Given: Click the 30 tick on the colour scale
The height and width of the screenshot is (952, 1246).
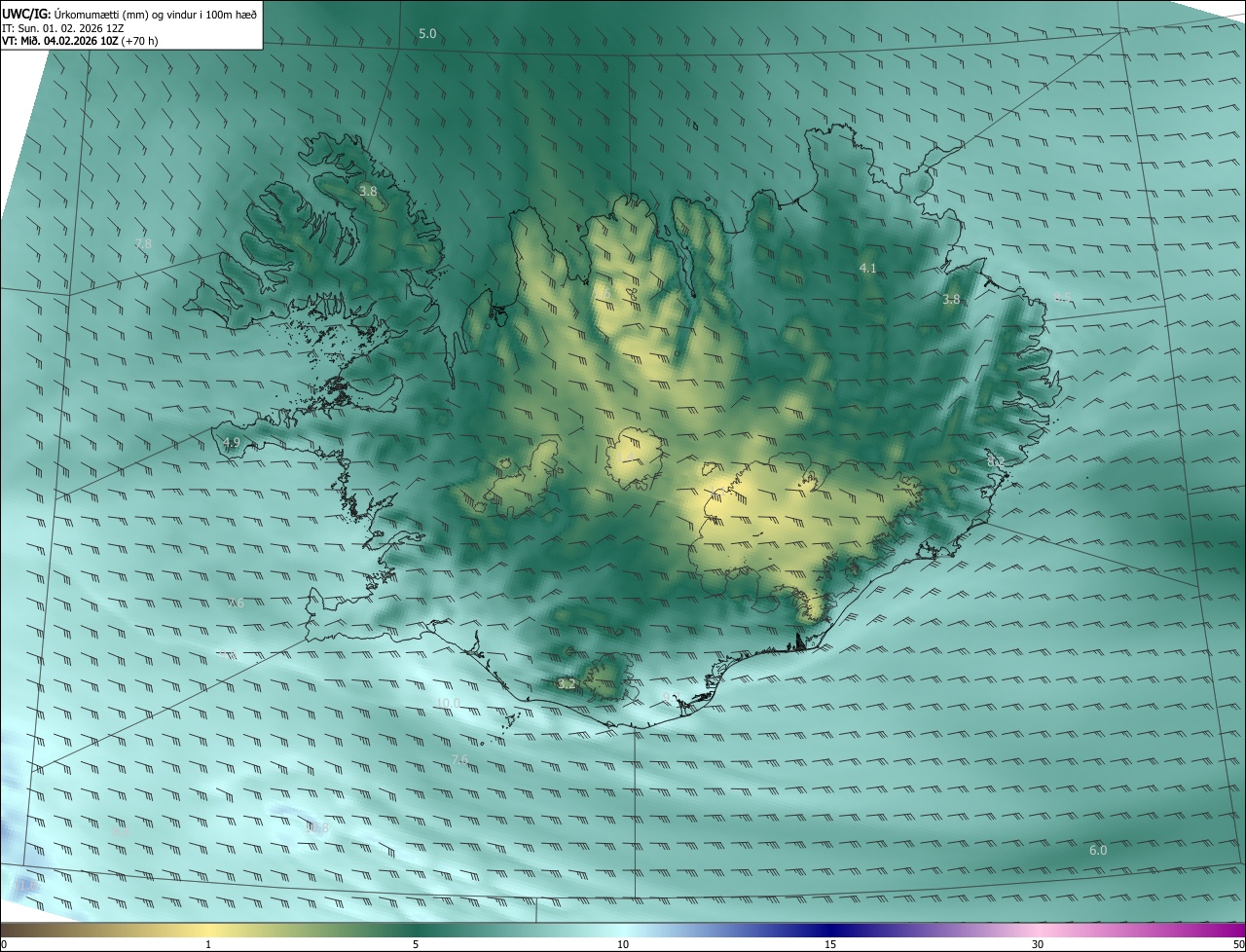Looking at the screenshot, I should click(x=1038, y=944).
